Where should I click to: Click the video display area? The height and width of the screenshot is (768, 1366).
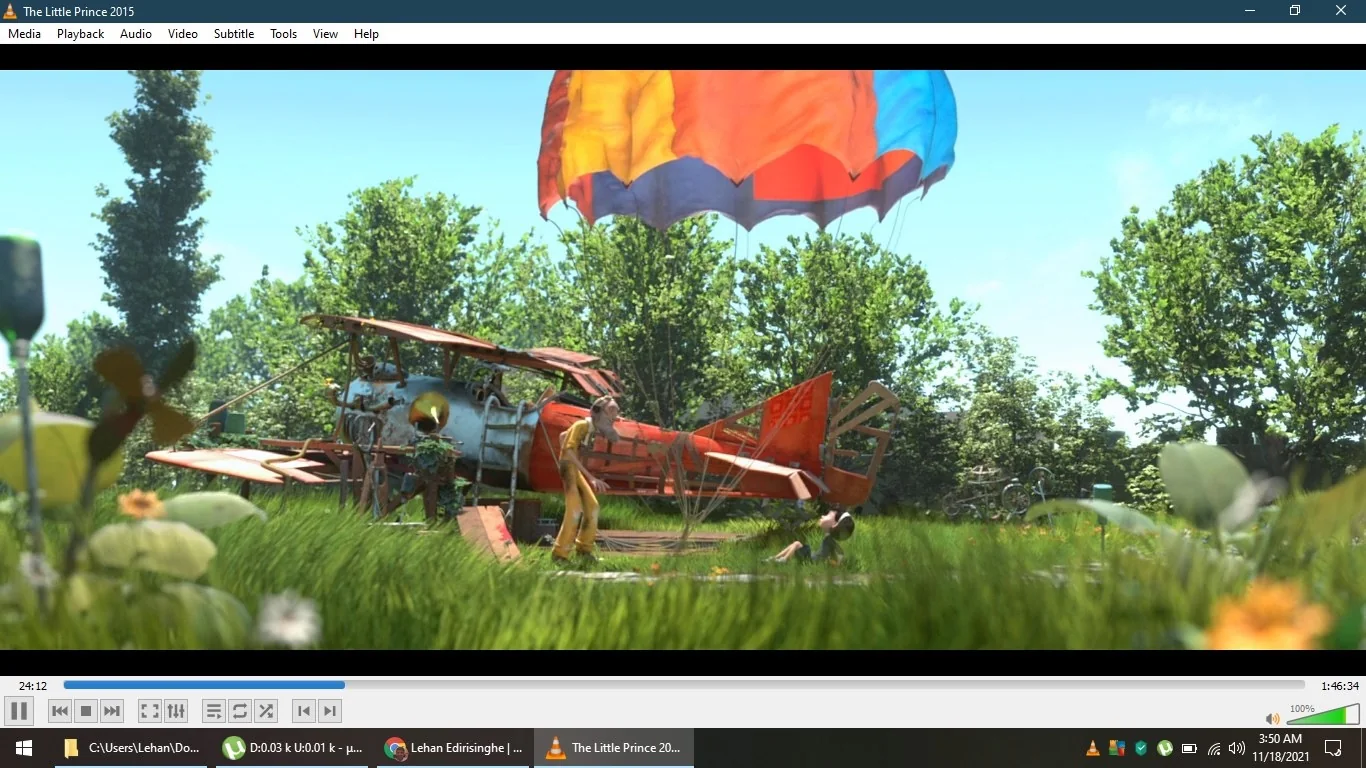point(683,360)
